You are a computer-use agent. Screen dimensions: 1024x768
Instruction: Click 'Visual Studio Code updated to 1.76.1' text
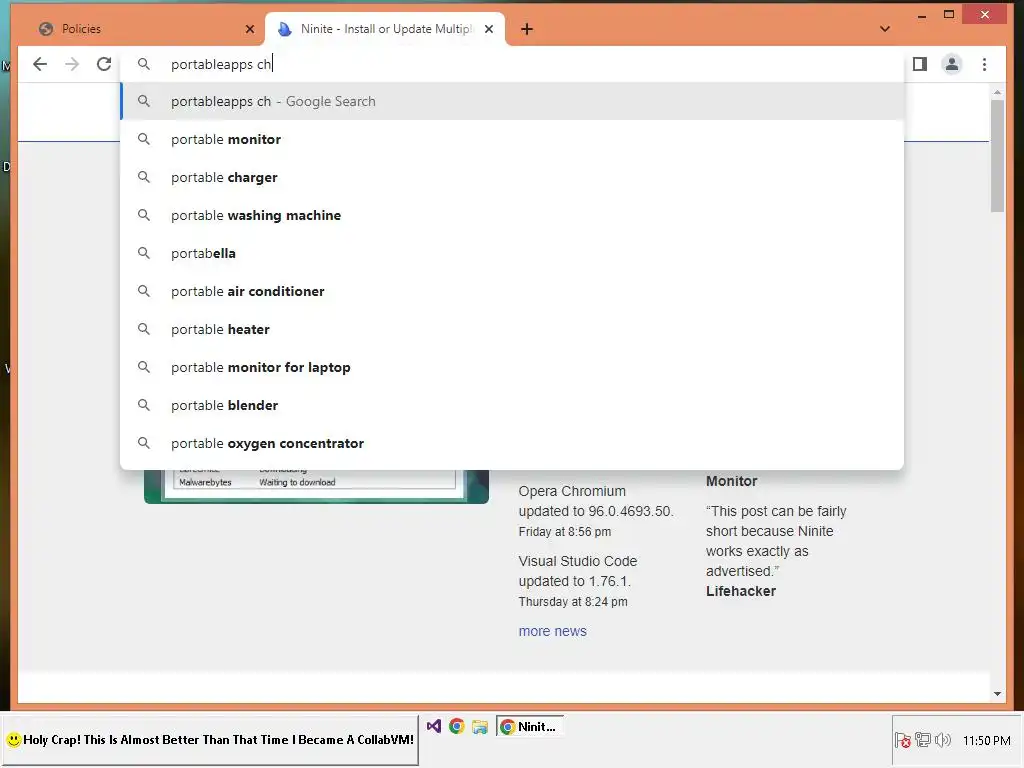tap(577, 571)
